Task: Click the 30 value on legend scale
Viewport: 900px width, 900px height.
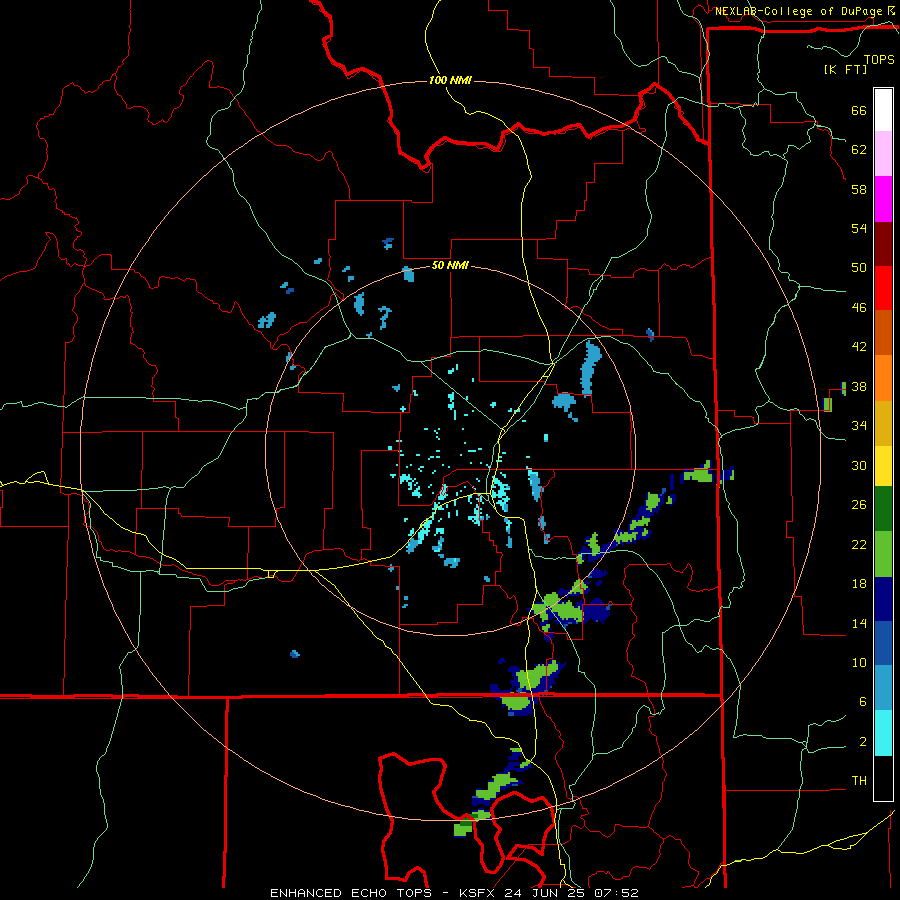Action: click(x=859, y=465)
